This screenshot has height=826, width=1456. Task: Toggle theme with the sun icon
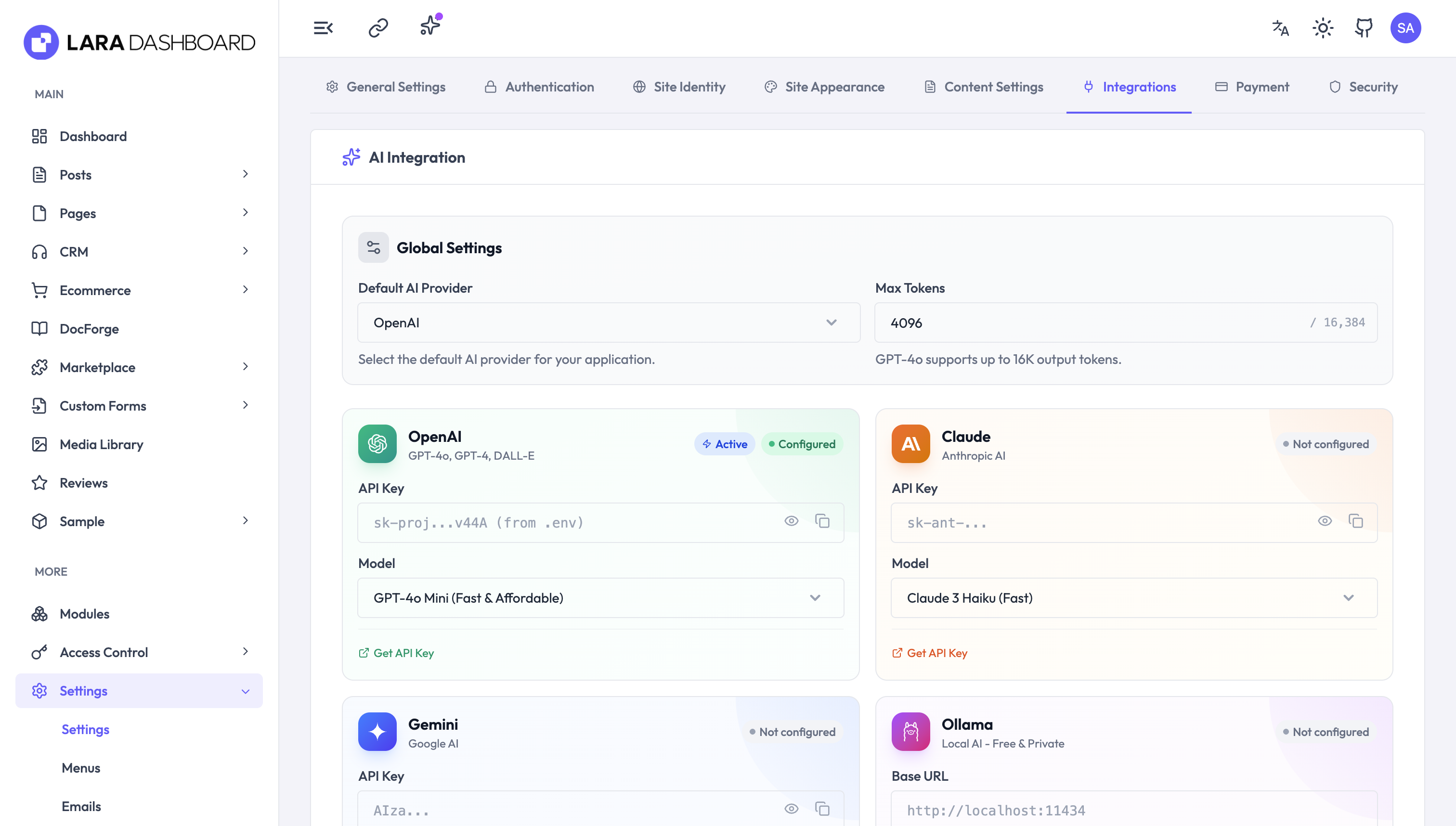pyautogui.click(x=1323, y=28)
